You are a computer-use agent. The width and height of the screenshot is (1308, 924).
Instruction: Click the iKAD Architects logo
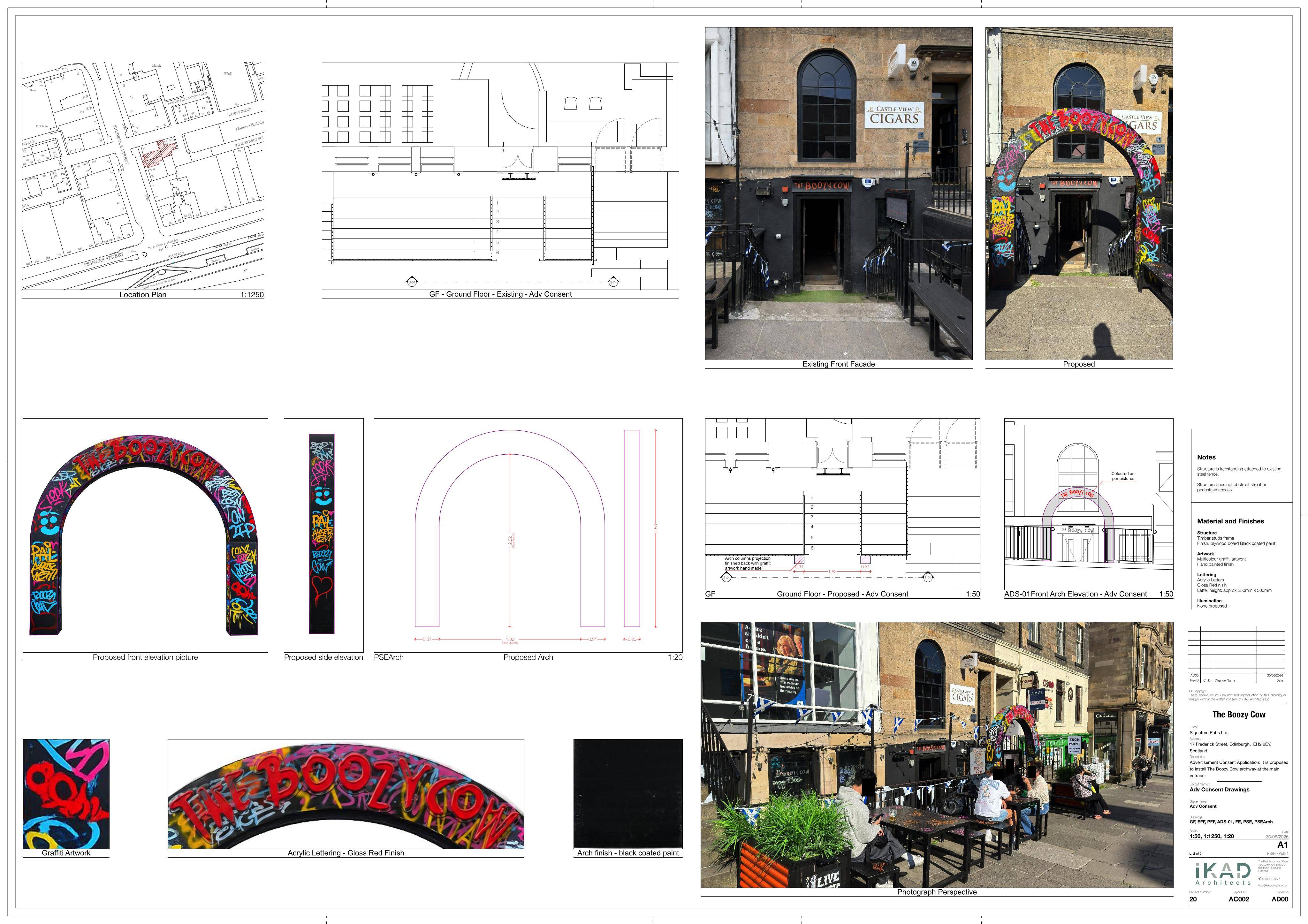click(1222, 873)
